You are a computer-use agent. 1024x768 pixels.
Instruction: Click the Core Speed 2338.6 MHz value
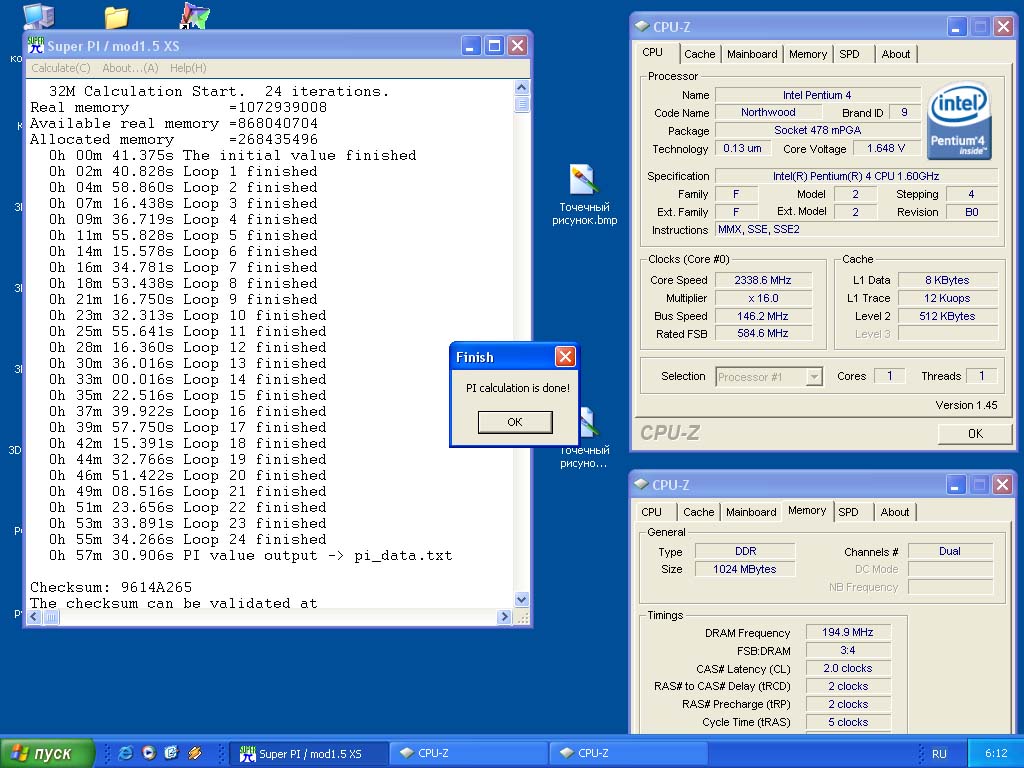pyautogui.click(x=763, y=280)
